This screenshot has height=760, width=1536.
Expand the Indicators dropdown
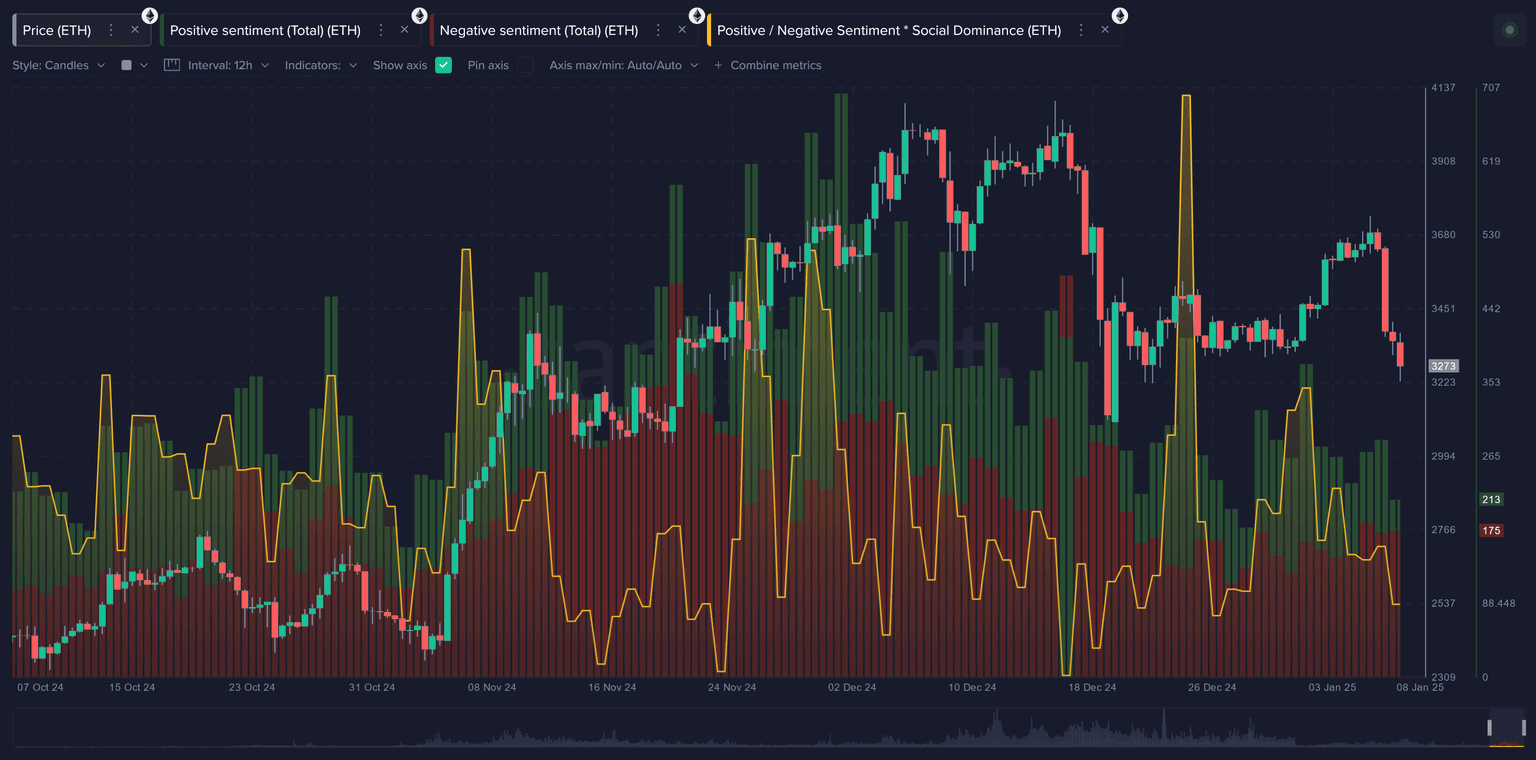click(x=320, y=65)
